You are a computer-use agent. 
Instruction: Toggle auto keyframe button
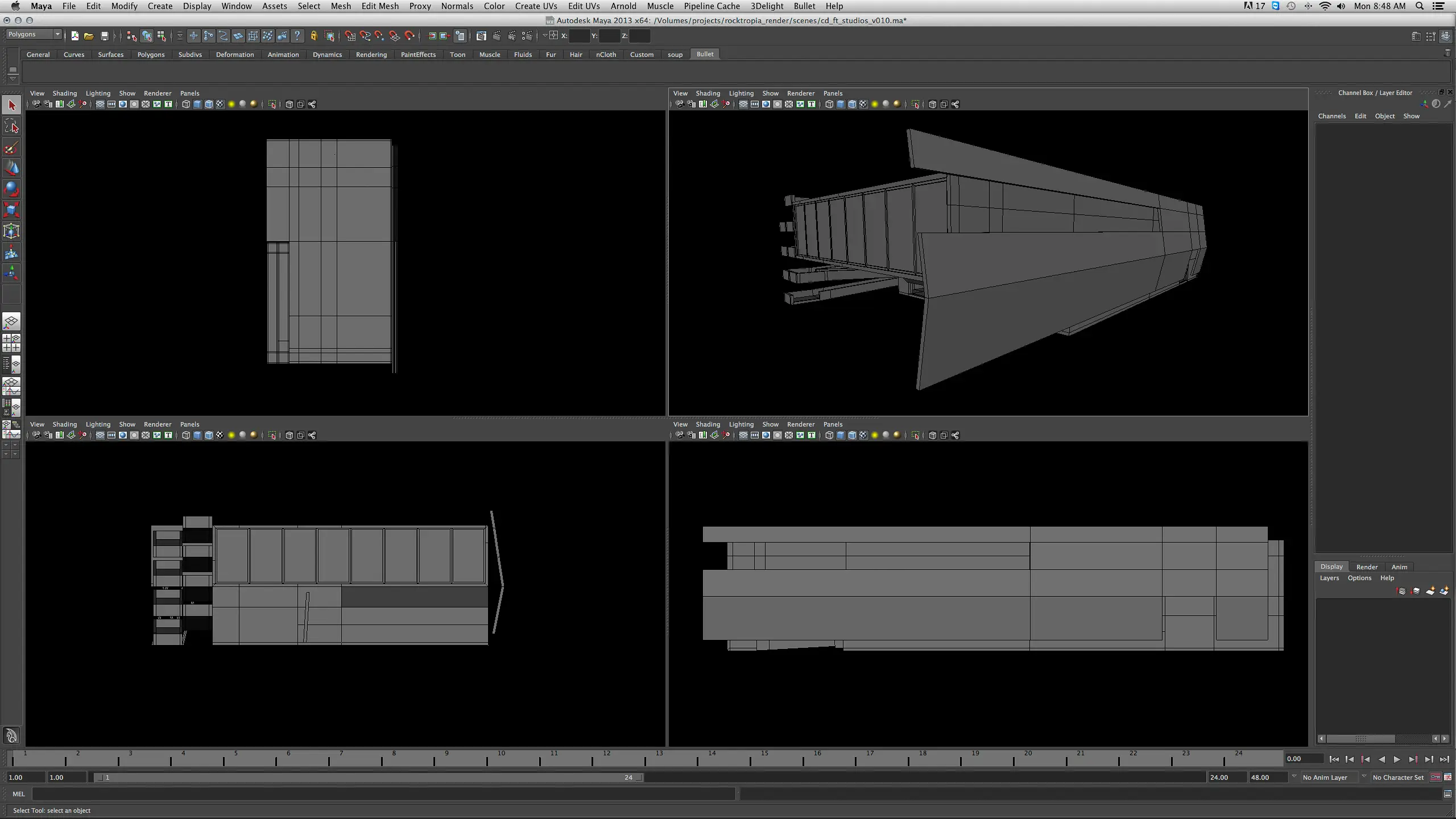1436,777
